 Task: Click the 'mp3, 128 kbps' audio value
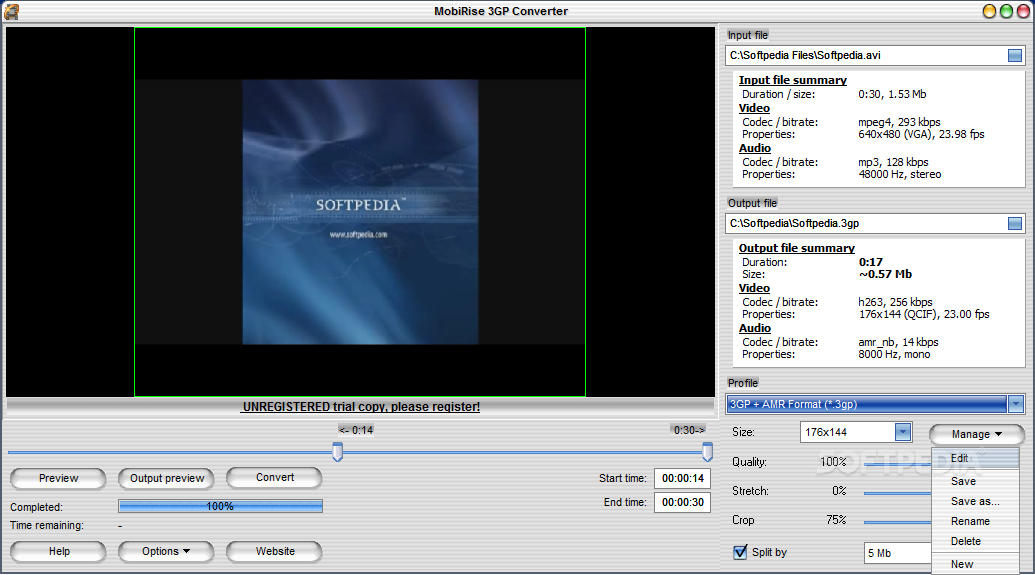pyautogui.click(x=893, y=162)
